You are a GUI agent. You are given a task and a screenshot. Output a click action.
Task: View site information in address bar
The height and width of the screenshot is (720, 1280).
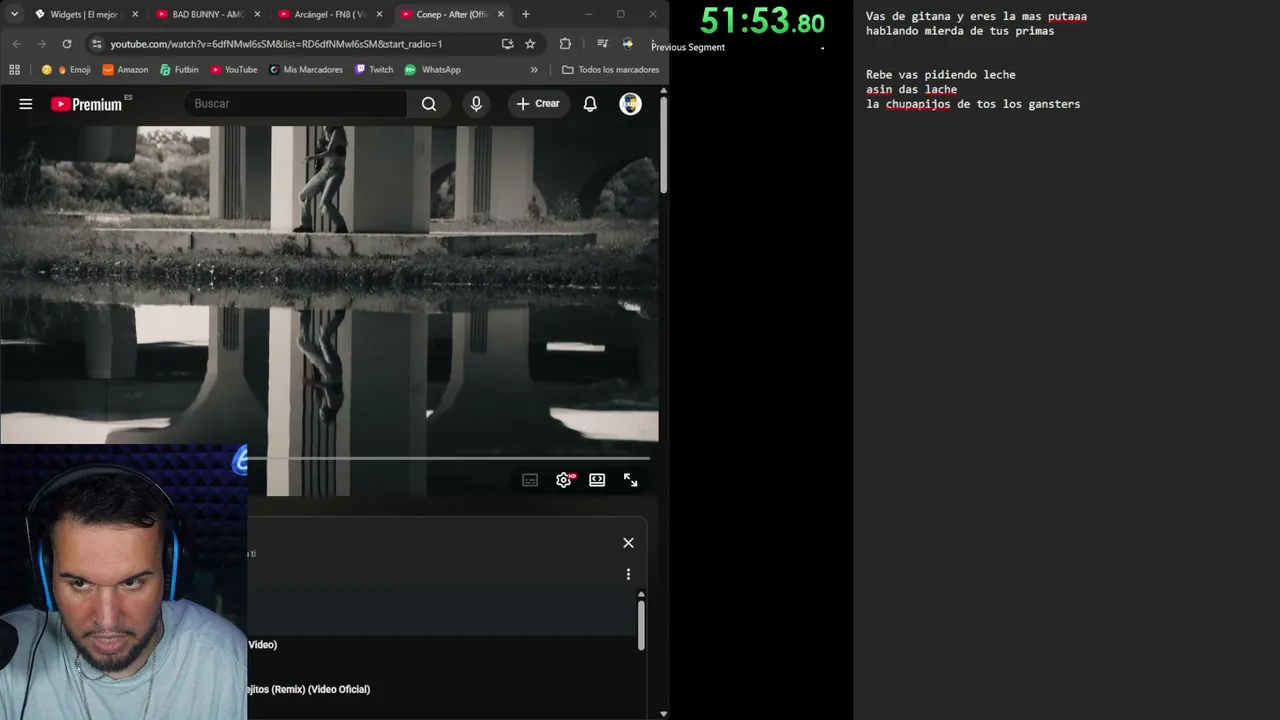(96, 44)
